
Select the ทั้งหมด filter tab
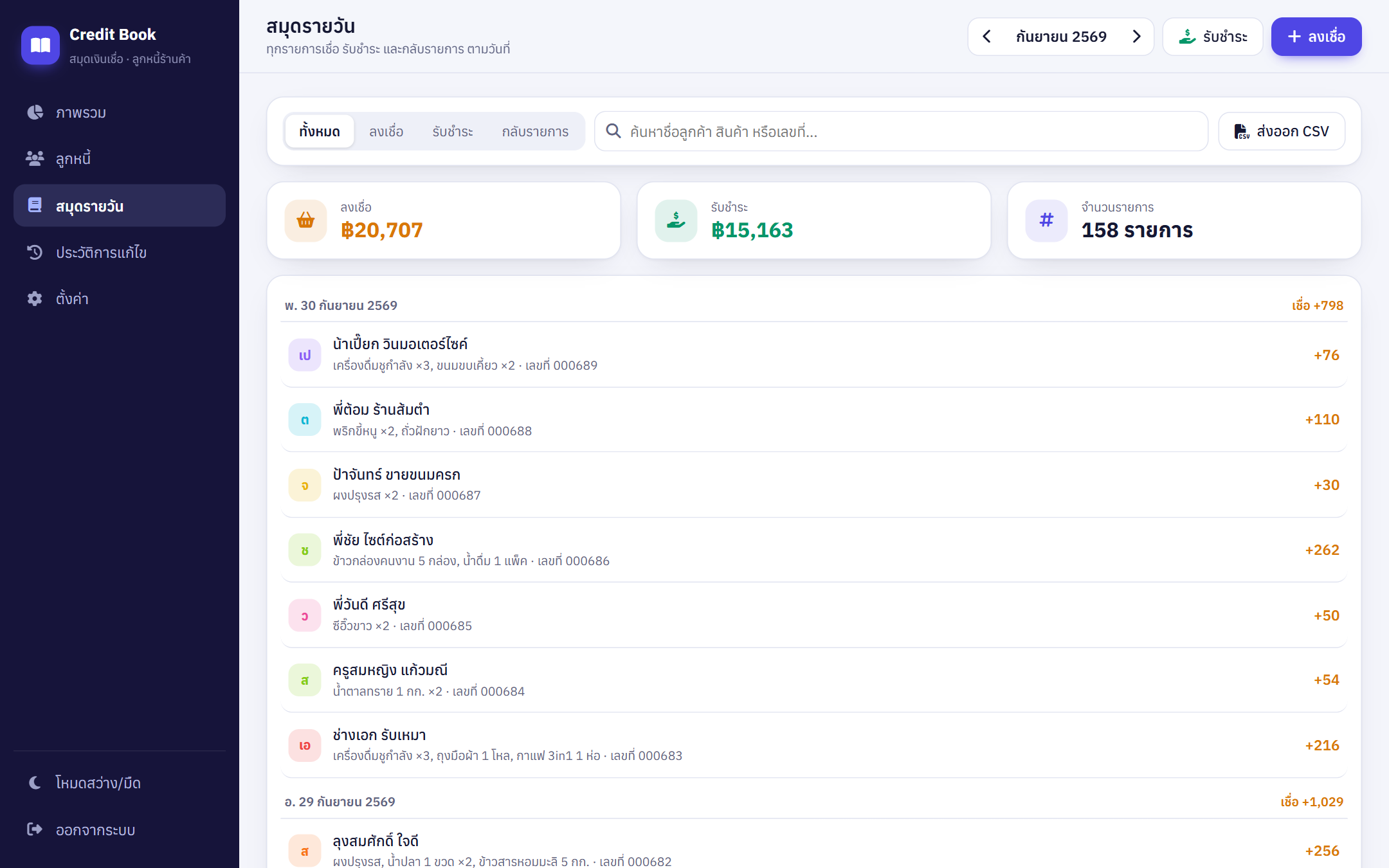click(320, 131)
